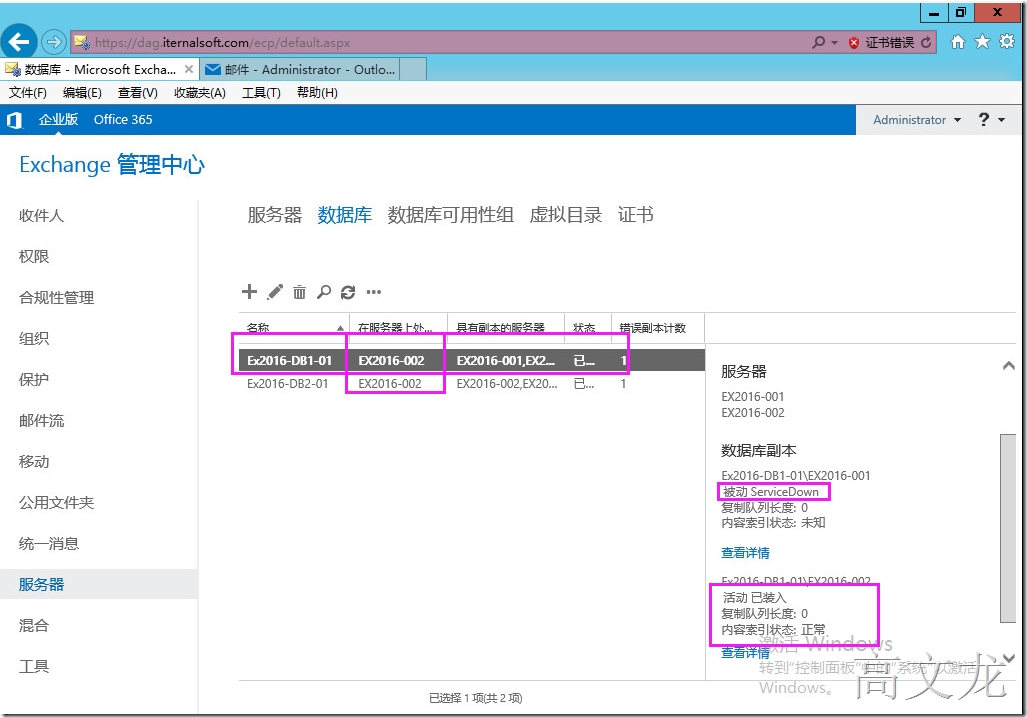
Task: Open the browser home icon
Action: pos(958,42)
